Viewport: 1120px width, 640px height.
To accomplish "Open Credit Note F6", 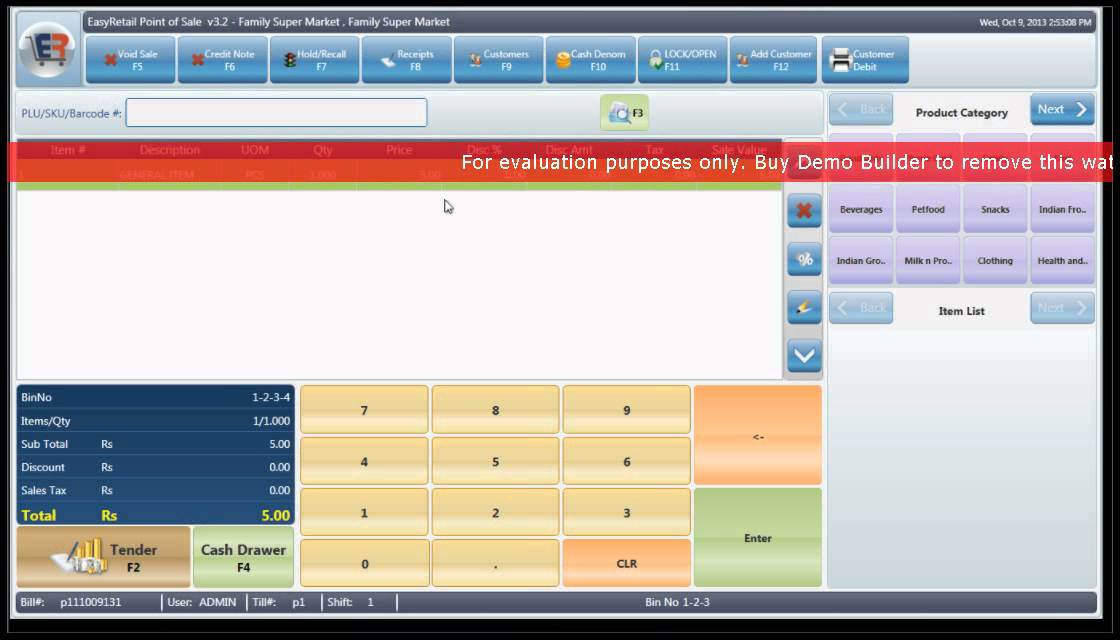I will coord(222,60).
